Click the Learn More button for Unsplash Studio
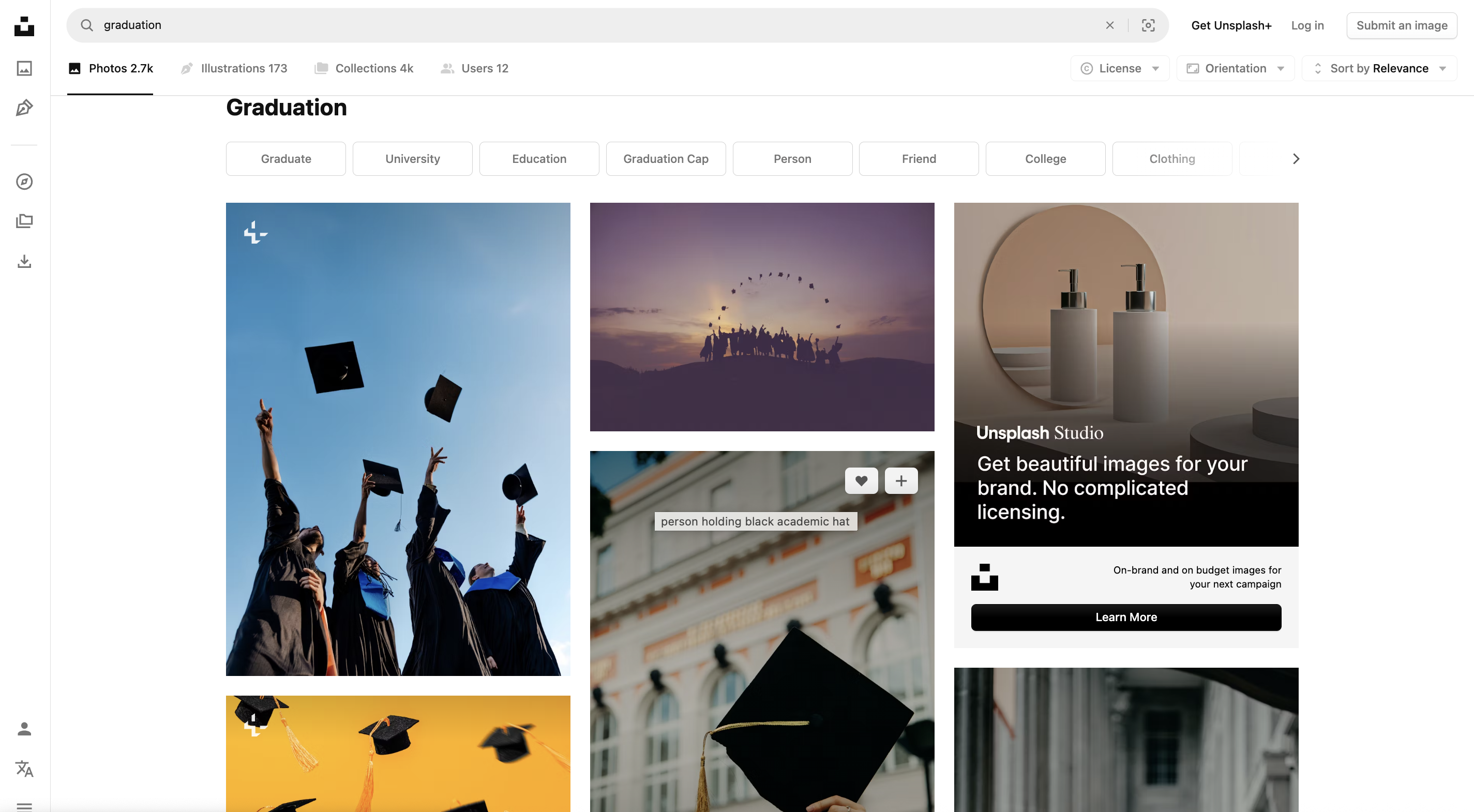The width and height of the screenshot is (1474, 812). pos(1125,618)
